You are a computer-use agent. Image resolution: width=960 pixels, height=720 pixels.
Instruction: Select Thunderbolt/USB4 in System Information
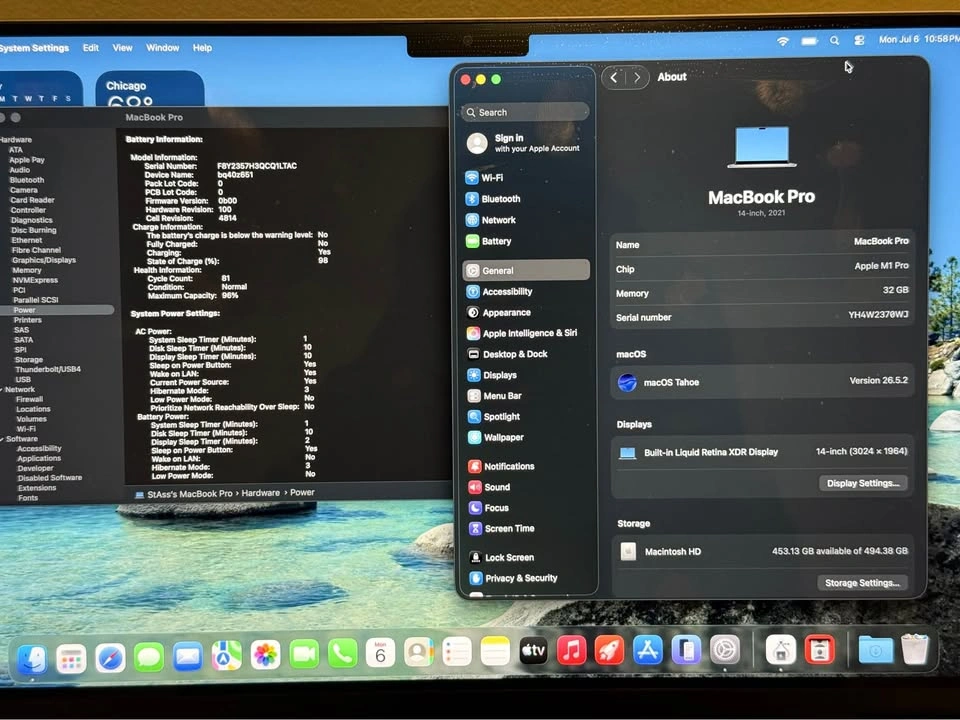(48, 369)
